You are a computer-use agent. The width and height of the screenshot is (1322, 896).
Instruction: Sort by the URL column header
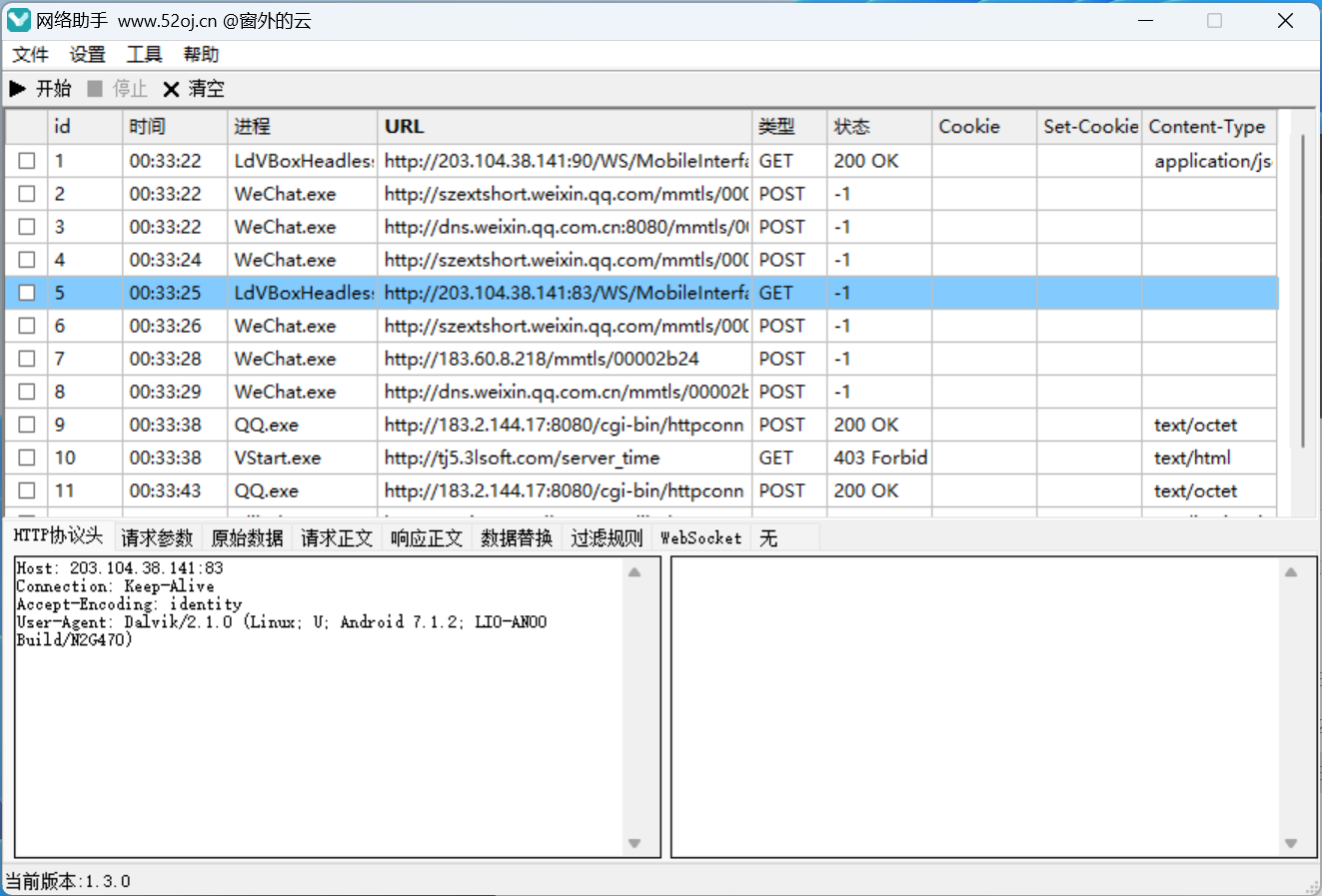pos(565,127)
